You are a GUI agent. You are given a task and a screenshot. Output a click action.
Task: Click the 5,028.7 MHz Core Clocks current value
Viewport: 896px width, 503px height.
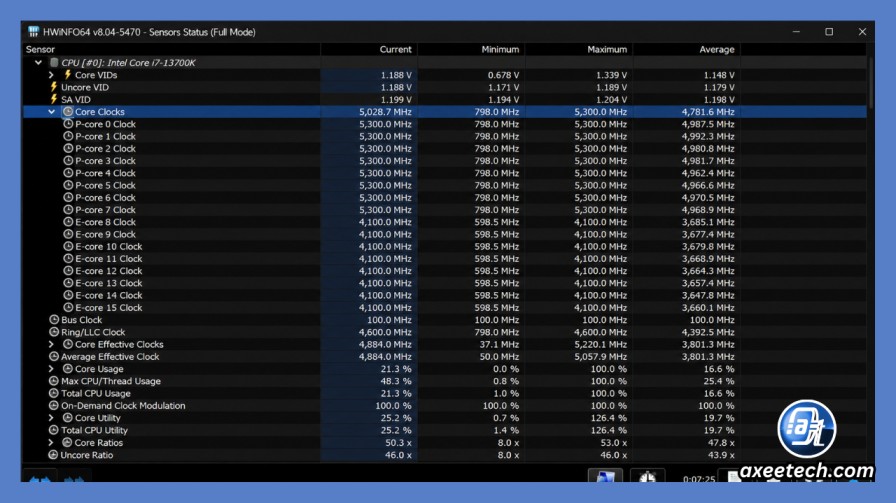click(385, 111)
